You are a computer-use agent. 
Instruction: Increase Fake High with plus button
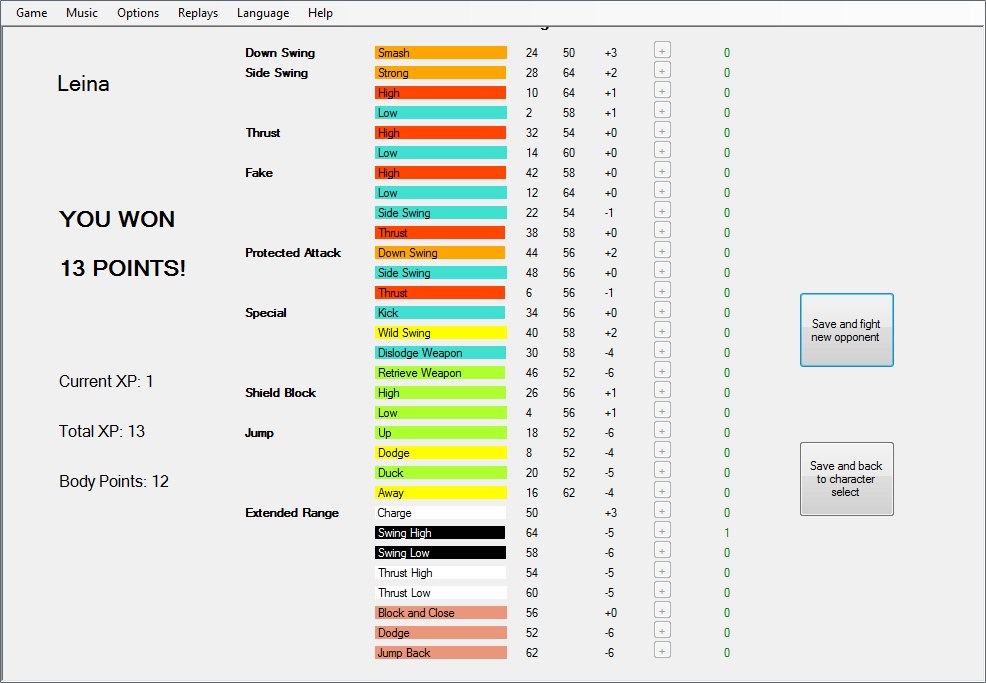(x=662, y=170)
